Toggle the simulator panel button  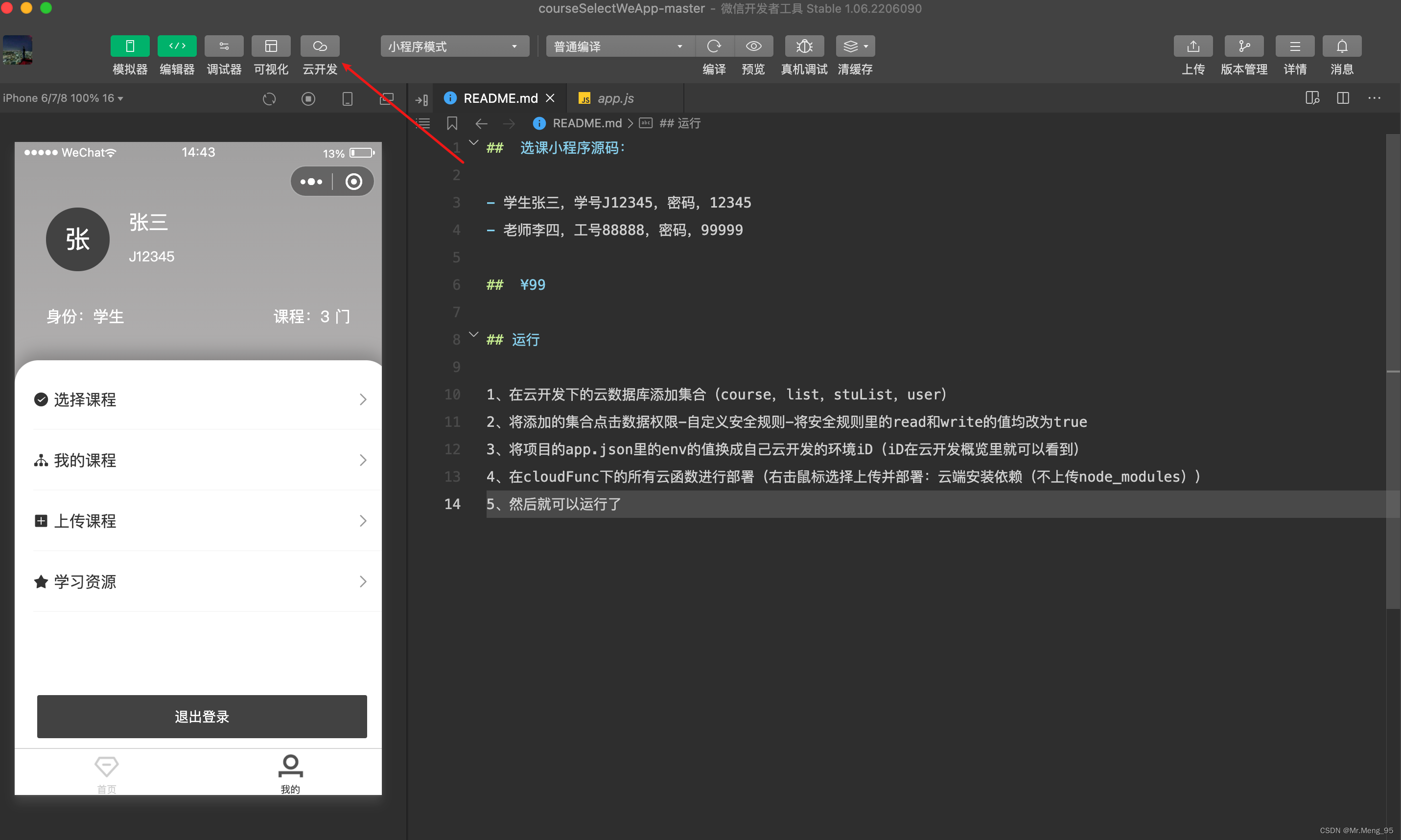[x=130, y=46]
